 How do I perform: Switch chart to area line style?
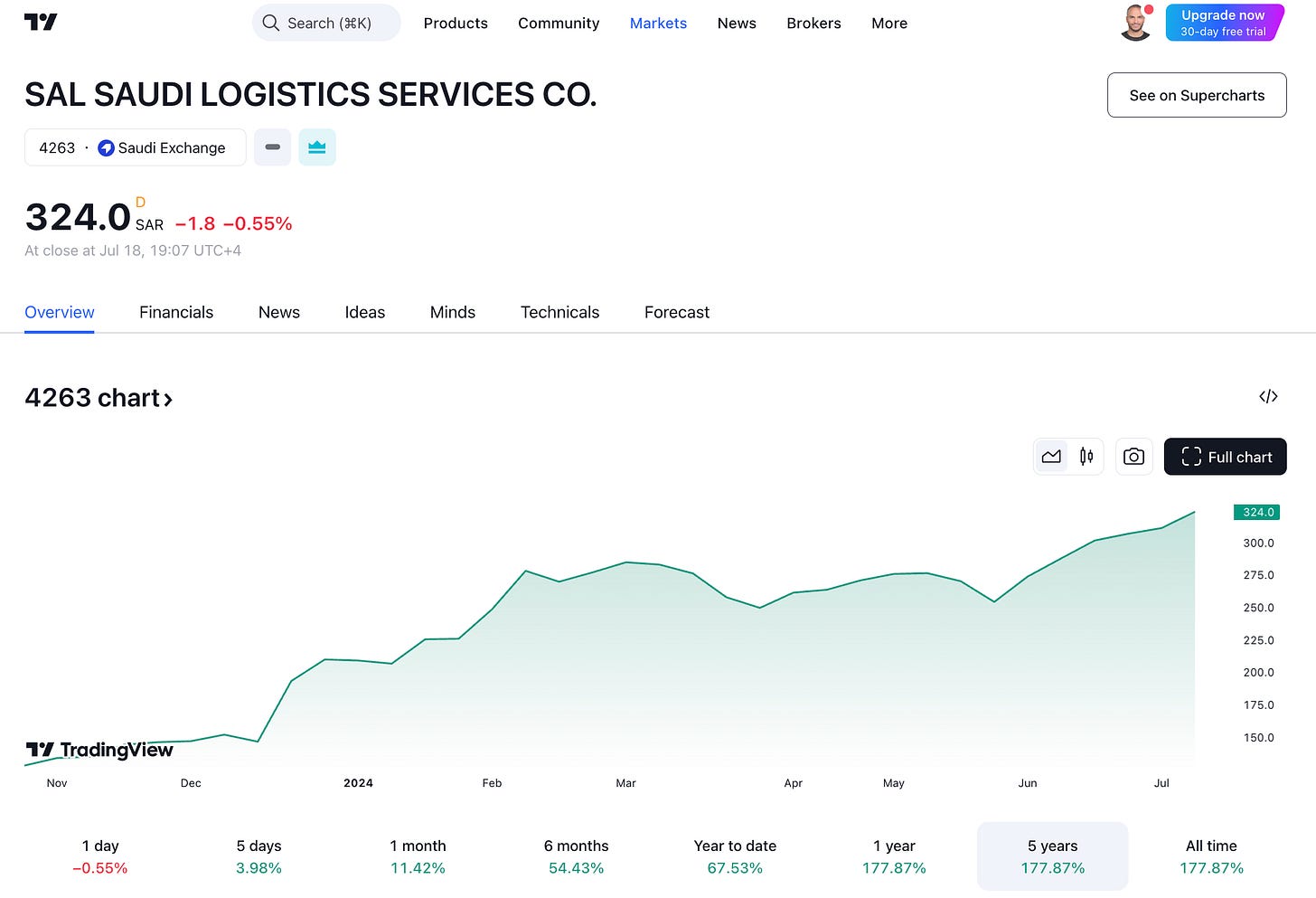tap(1051, 457)
